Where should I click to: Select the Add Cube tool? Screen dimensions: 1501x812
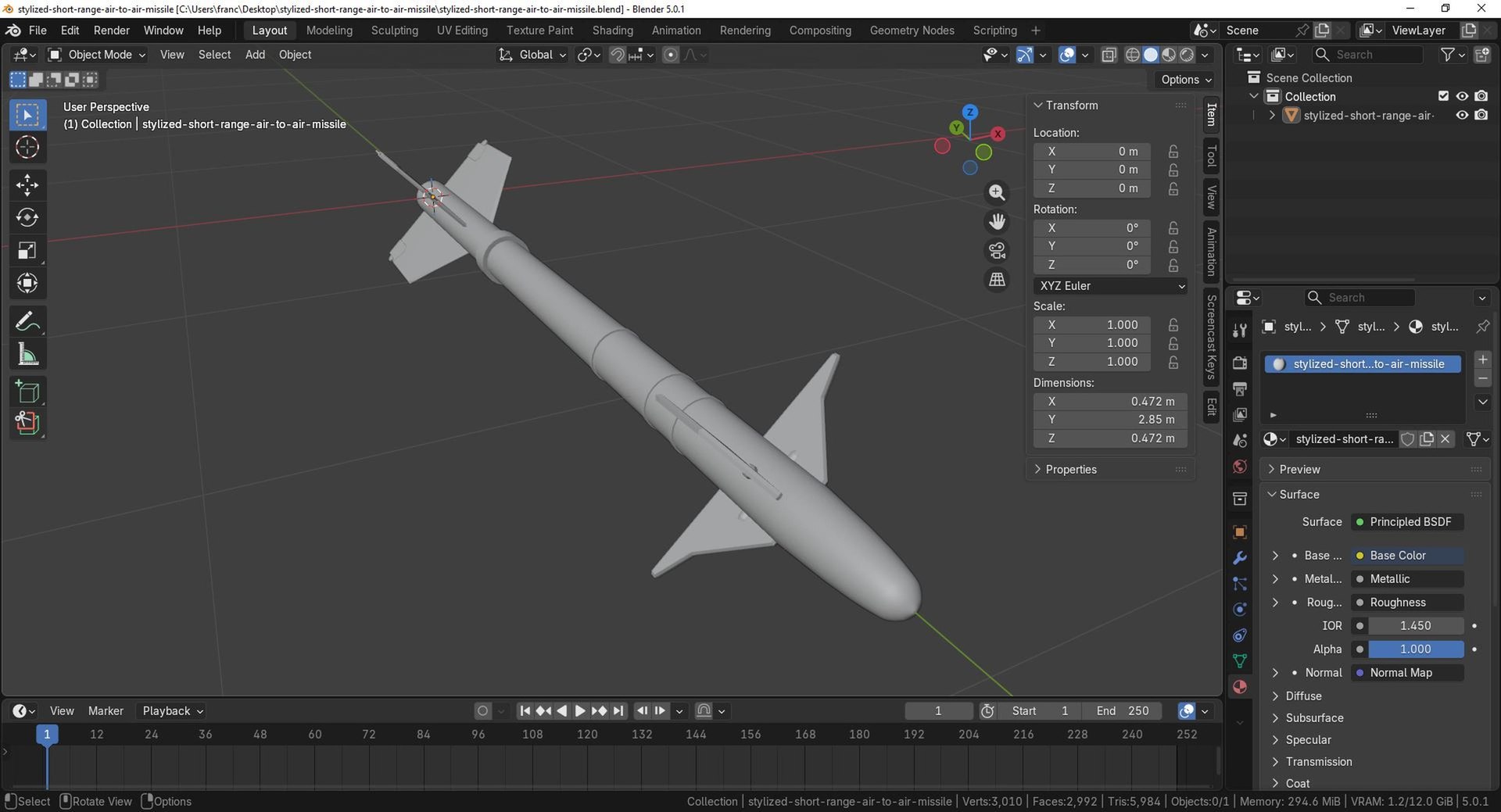27,392
